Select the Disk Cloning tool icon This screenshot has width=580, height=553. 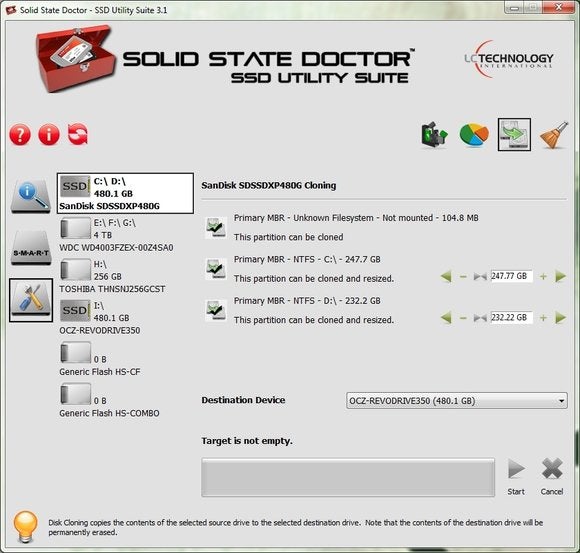click(x=514, y=135)
